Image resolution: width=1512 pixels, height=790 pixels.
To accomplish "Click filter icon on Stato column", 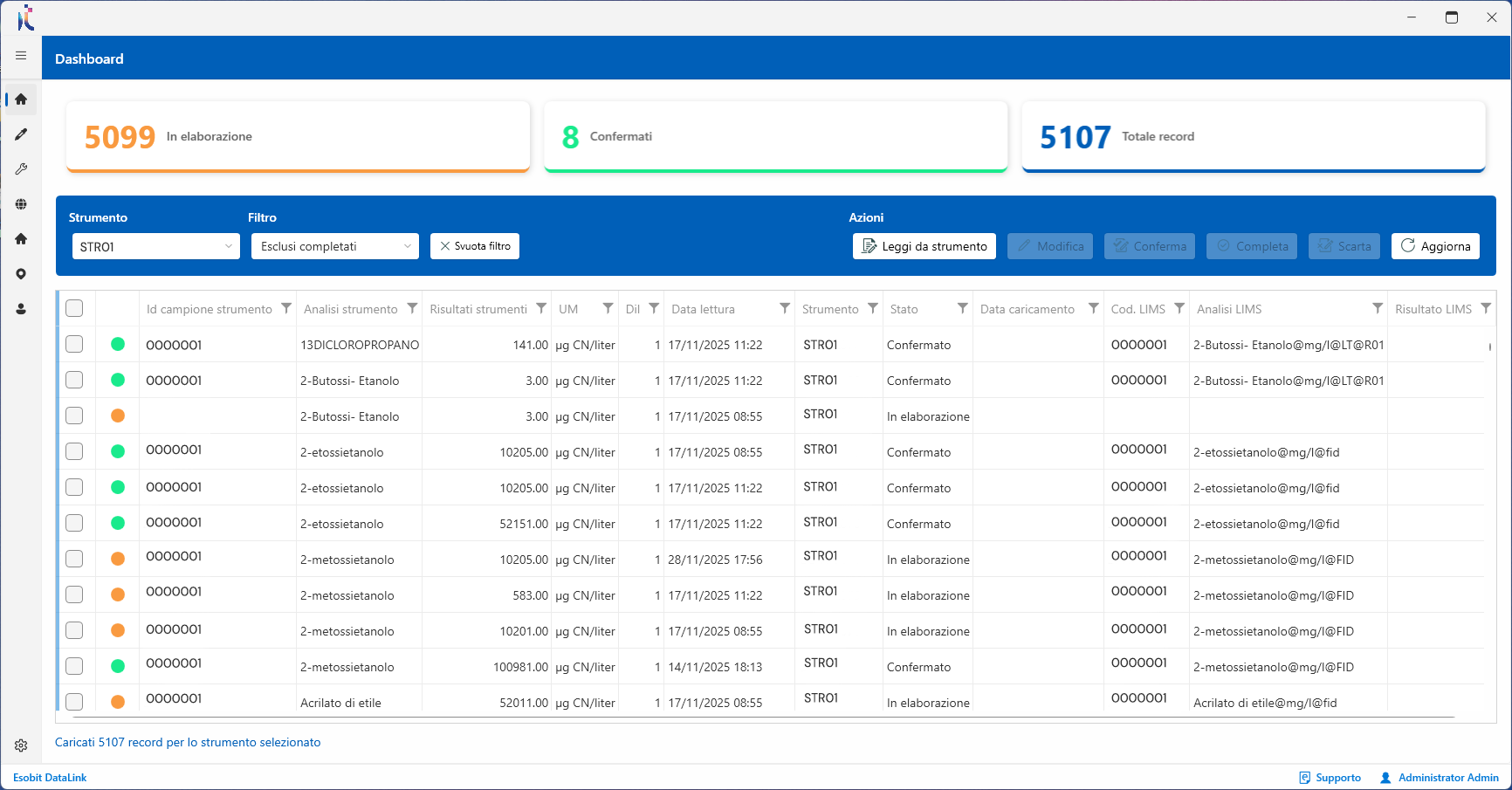I will point(962,308).
